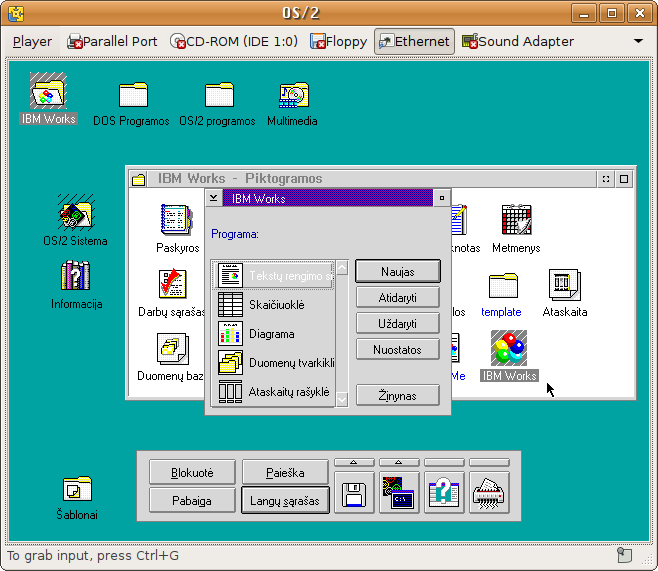Open the Šablonai templates folder
658x571 pixels.
77,488
